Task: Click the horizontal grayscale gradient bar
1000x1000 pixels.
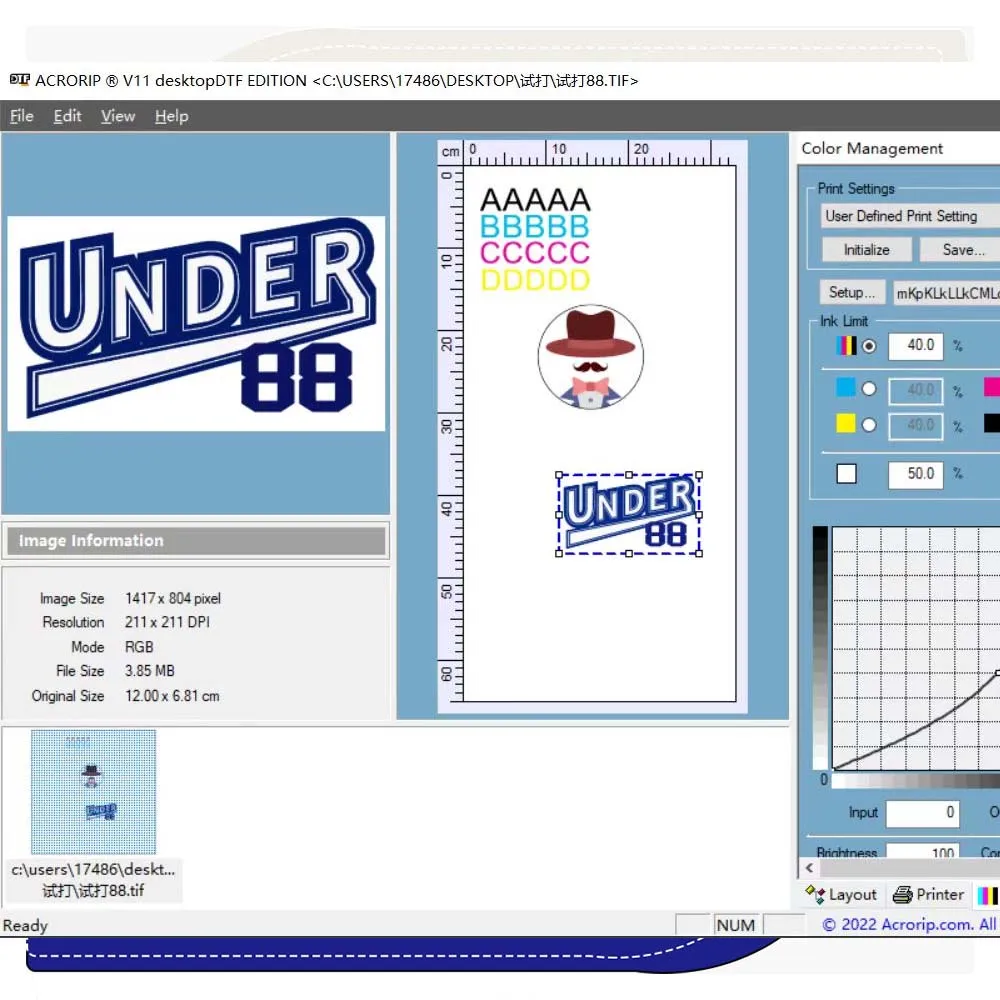Action: 916,781
